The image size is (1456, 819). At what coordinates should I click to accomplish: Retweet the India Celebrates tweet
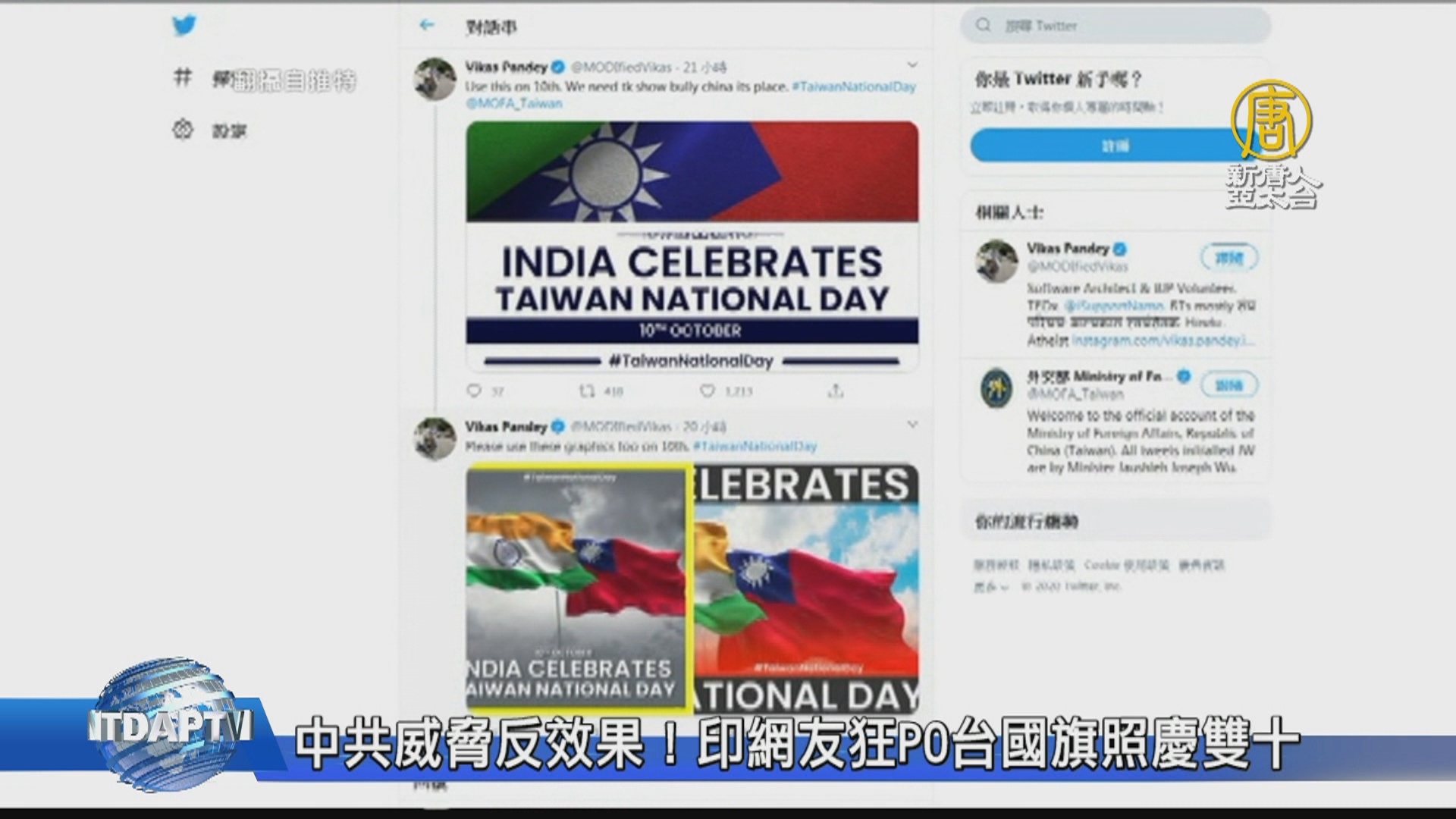(x=587, y=391)
